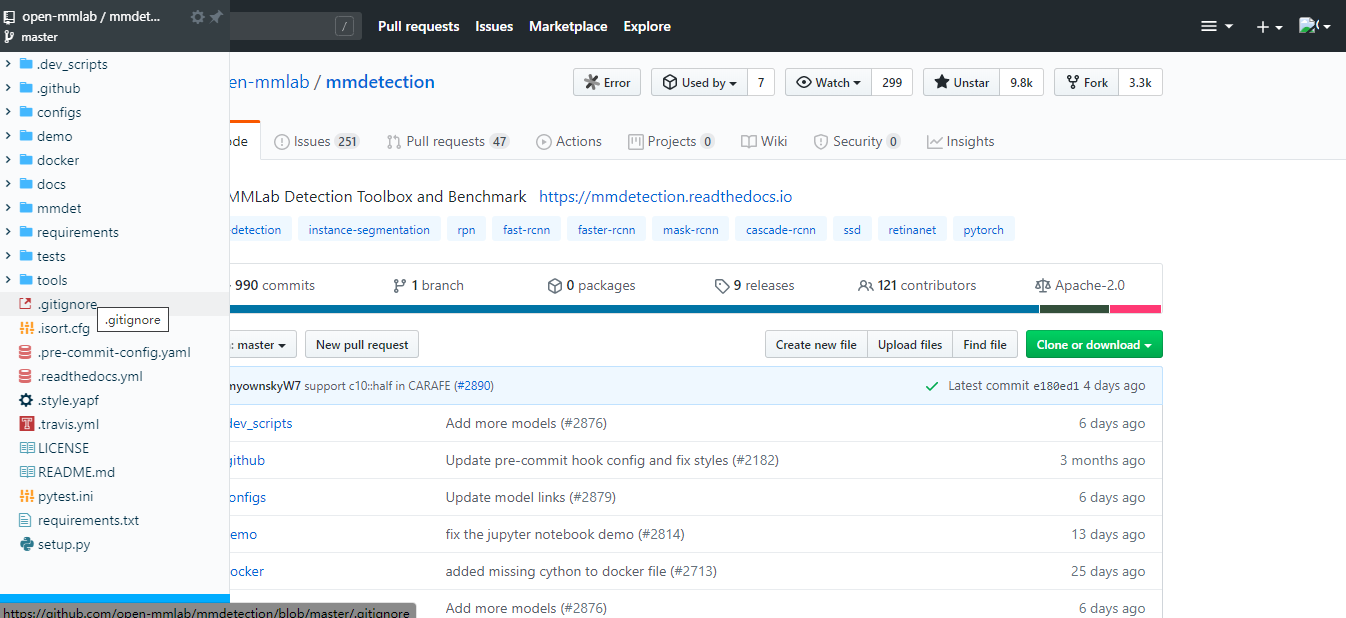Expand the docs folder chevron

pos(8,184)
